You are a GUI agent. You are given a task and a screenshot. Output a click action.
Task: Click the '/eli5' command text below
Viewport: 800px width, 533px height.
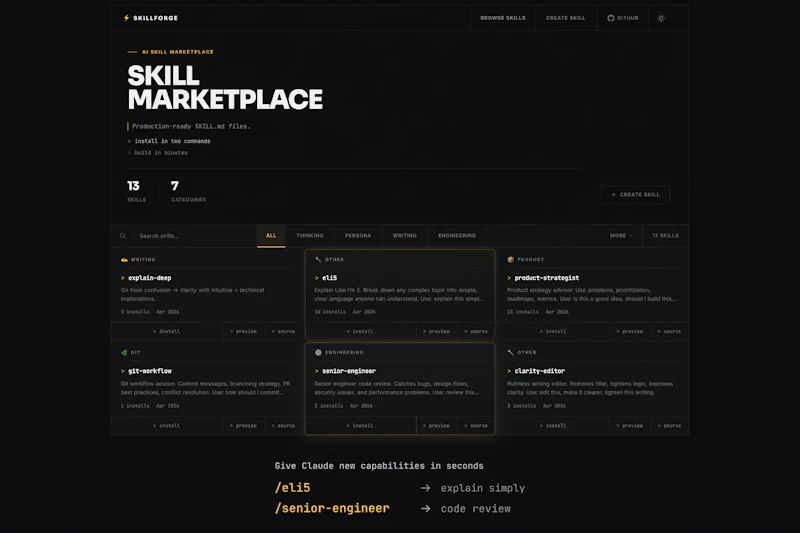[292, 488]
